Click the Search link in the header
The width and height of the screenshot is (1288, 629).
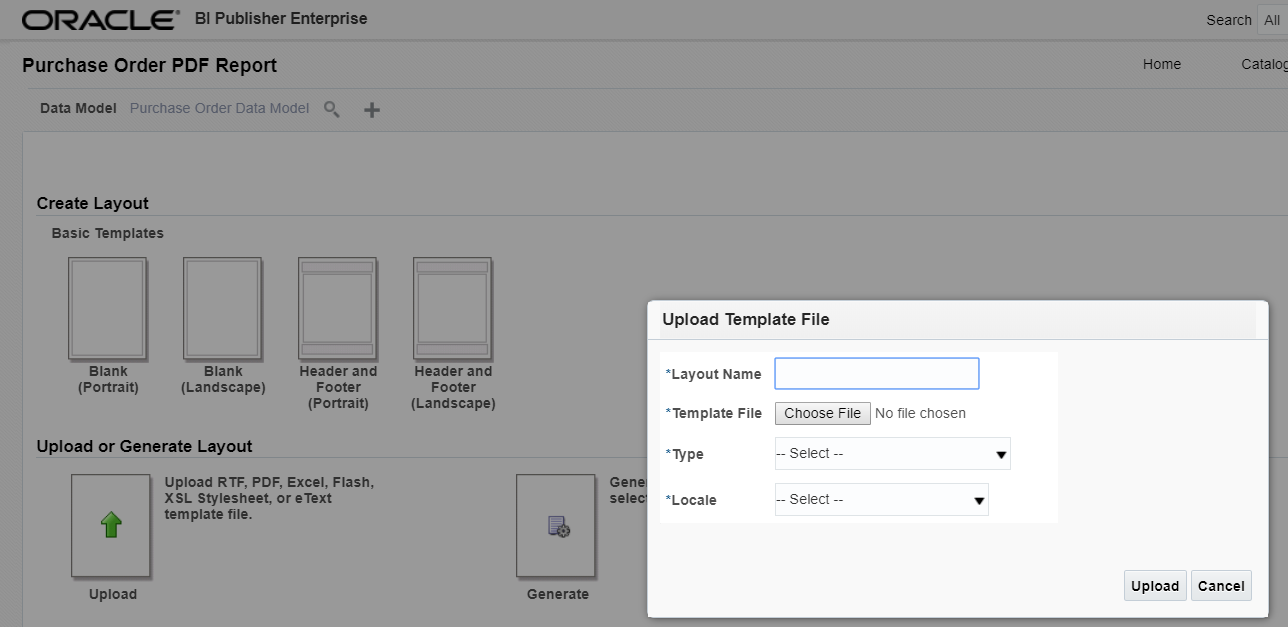[x=1229, y=19]
